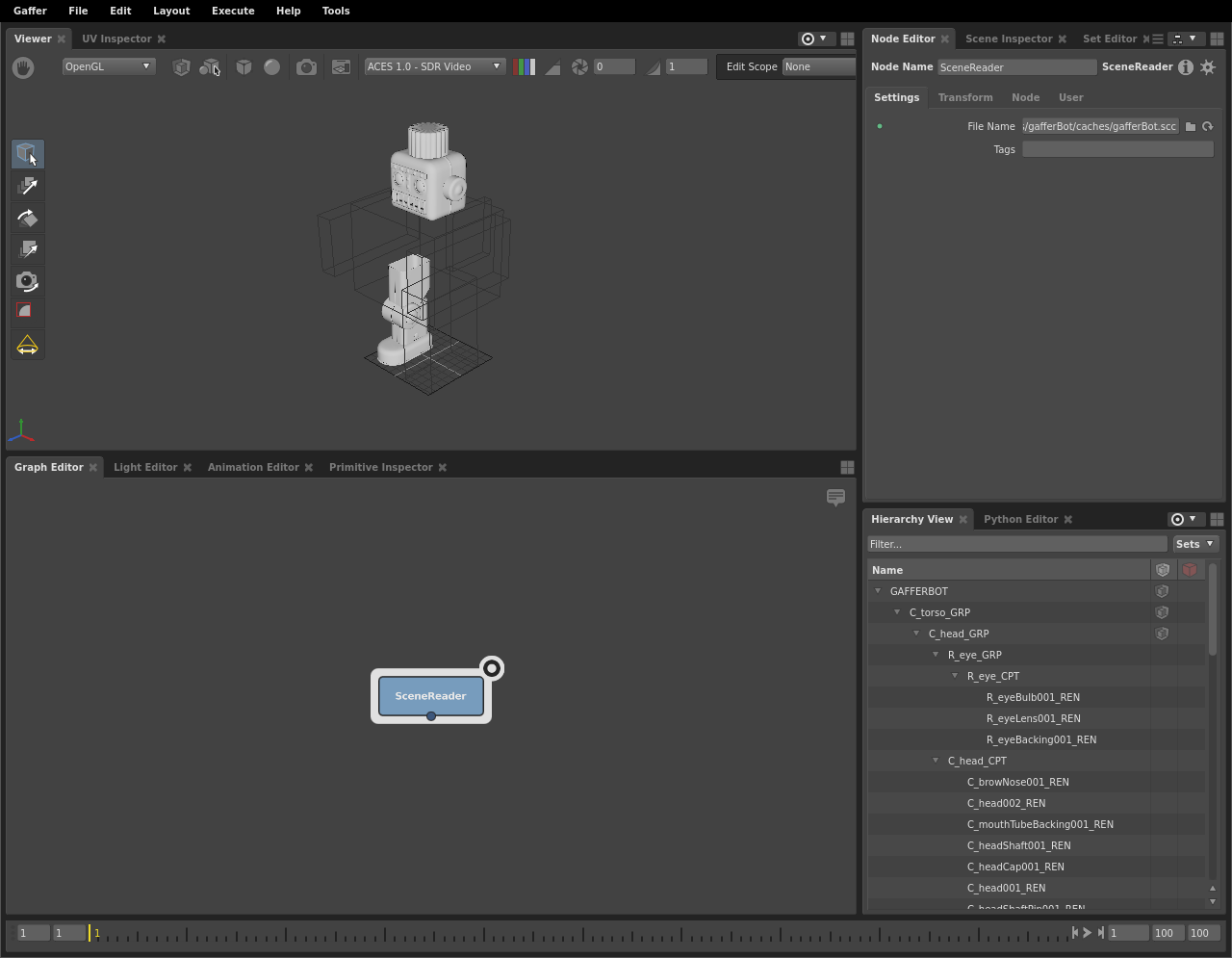
Task: Click the clipping triangle icon beside RGB swatch
Action: tap(552, 67)
